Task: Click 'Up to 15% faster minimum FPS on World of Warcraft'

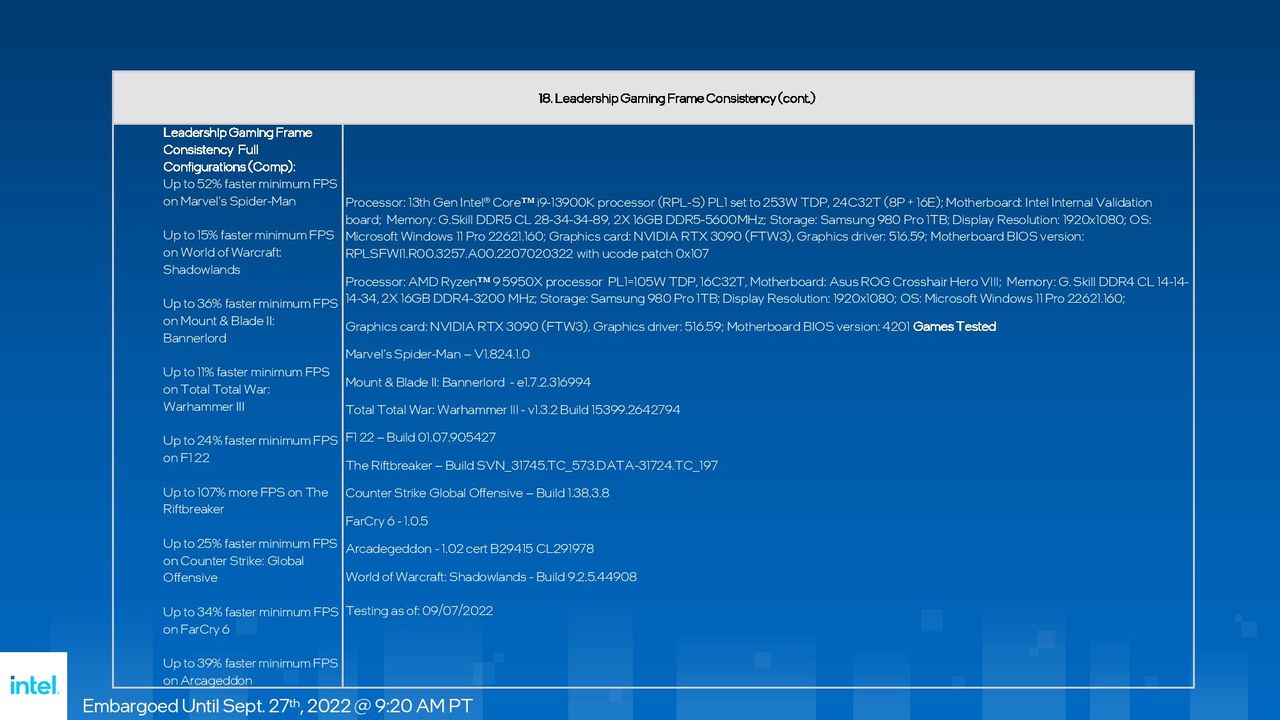Action: pos(249,252)
